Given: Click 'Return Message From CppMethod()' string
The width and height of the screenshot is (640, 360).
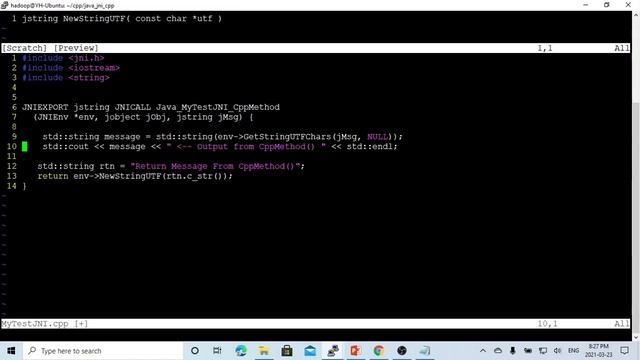Looking at the screenshot, I should click(215, 166).
